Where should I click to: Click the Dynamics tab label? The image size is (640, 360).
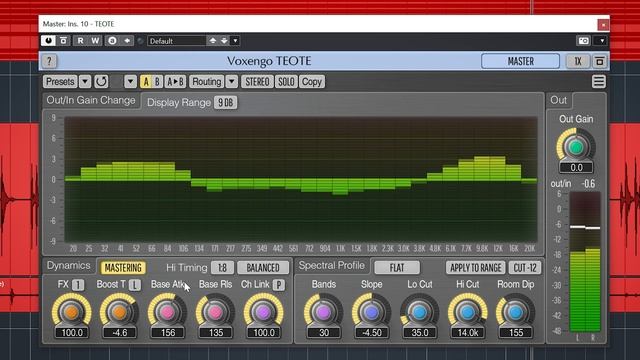click(x=68, y=266)
